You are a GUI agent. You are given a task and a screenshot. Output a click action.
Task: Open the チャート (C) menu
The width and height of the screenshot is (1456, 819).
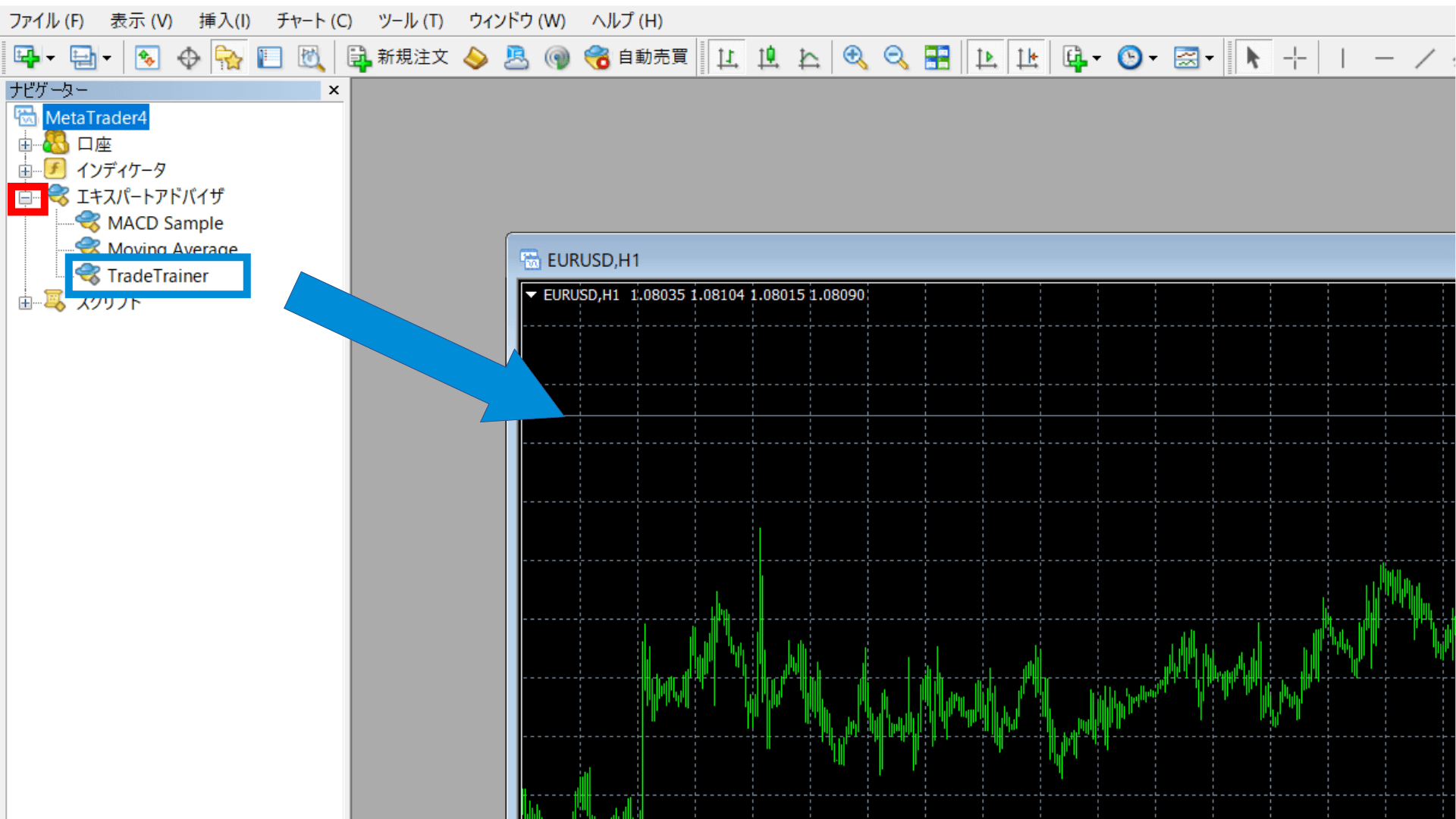pos(314,20)
